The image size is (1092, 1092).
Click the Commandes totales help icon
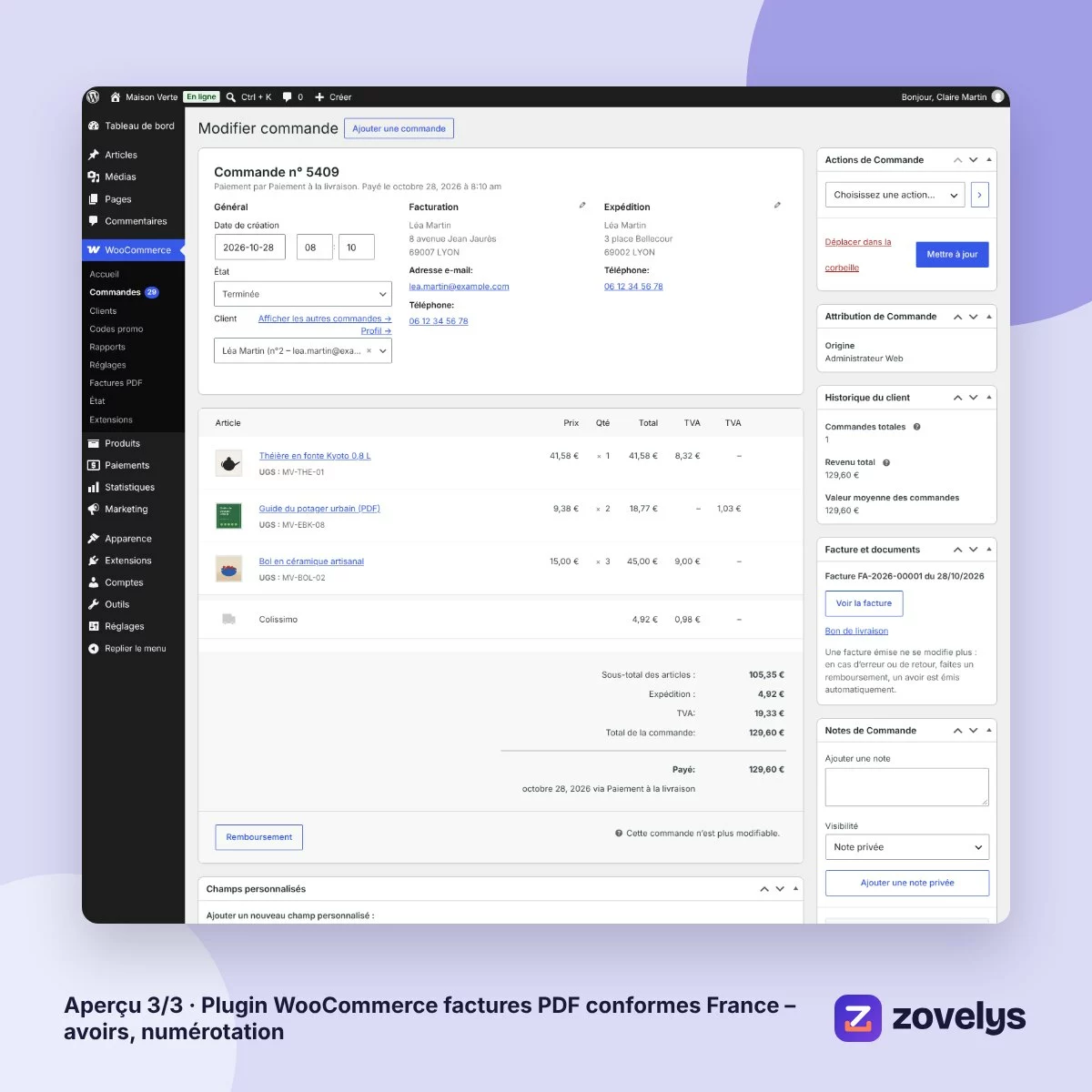tap(916, 427)
